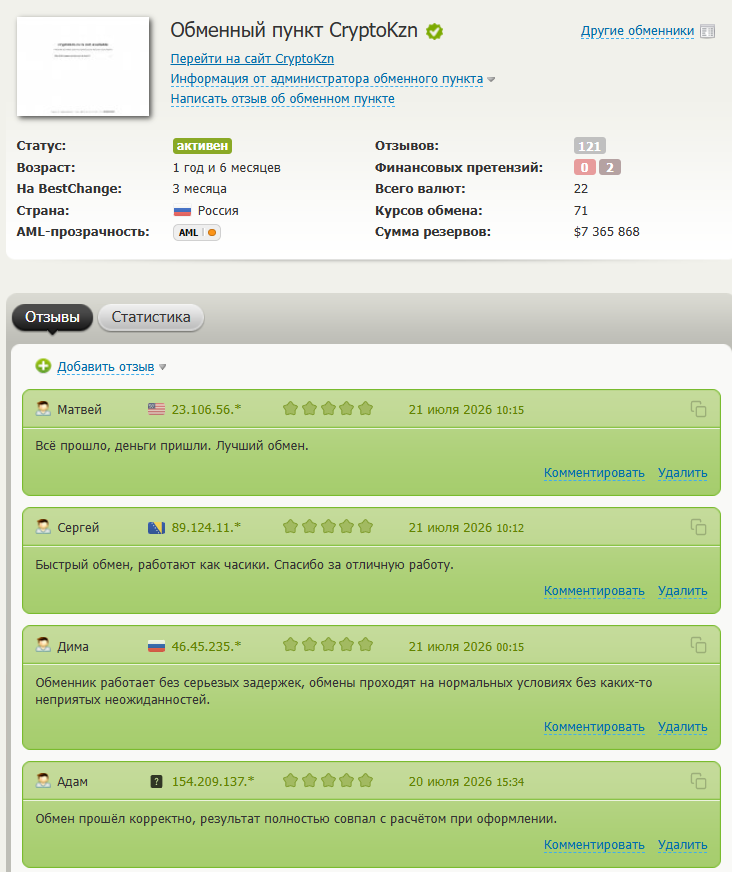Click the date 21 июля 2026 10:12
The height and width of the screenshot is (872, 732).
coord(466,528)
